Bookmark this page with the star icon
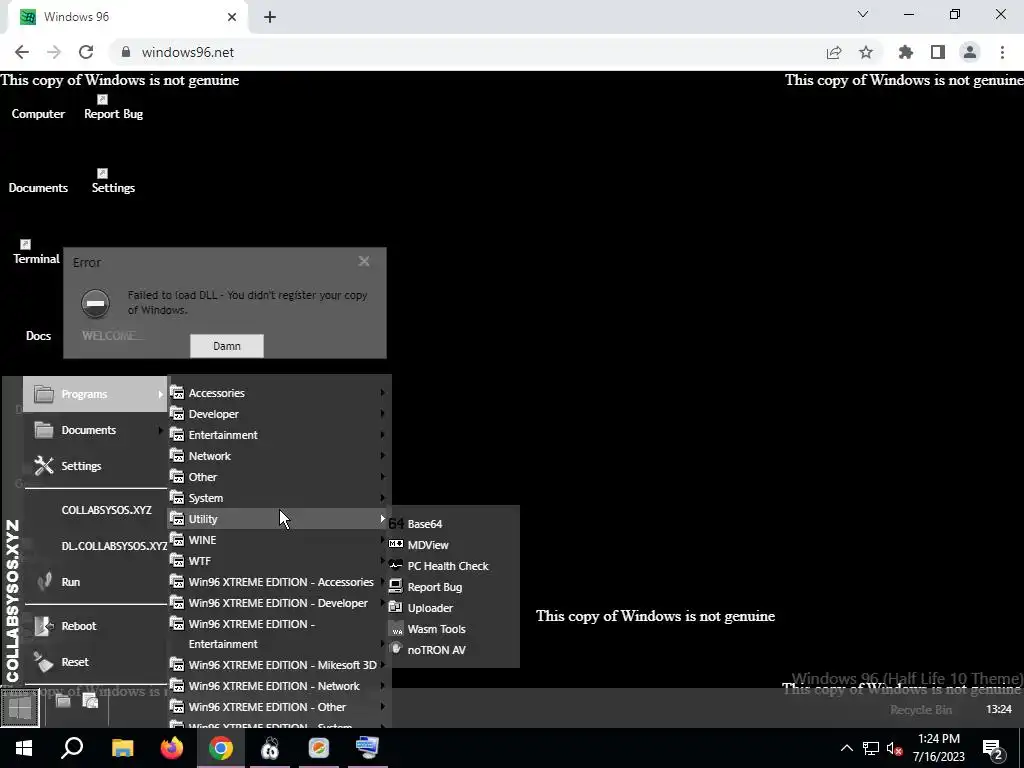Viewport: 1024px width, 768px height. pyautogui.click(x=866, y=52)
